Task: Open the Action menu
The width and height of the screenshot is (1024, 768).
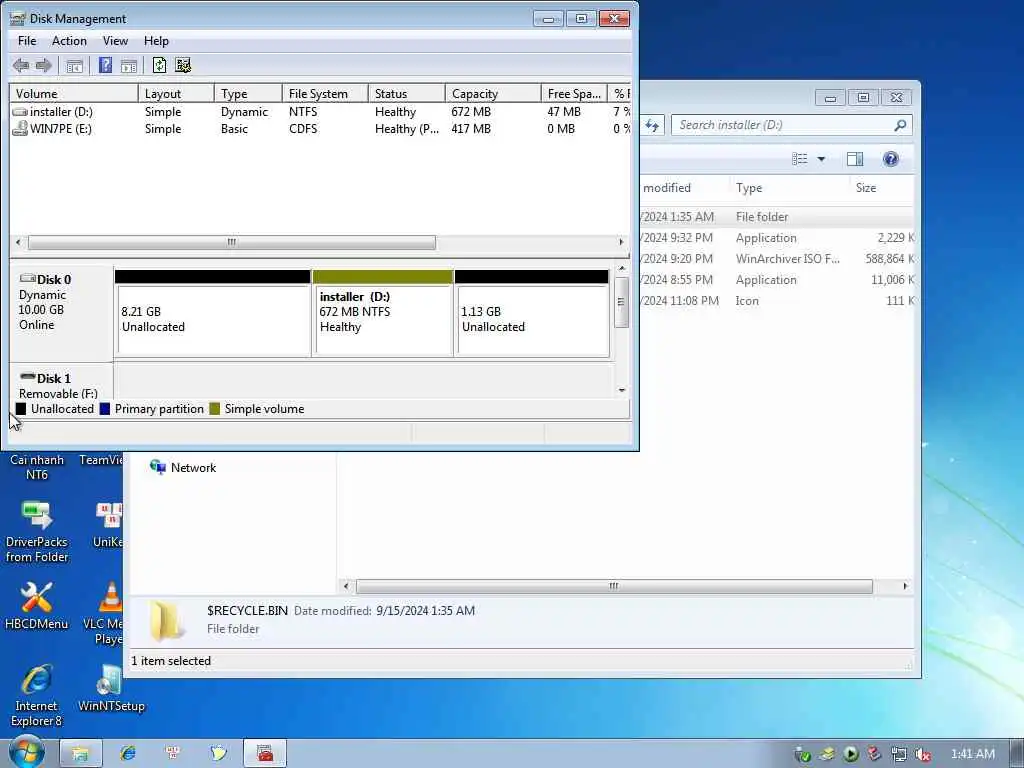Action: [x=69, y=40]
